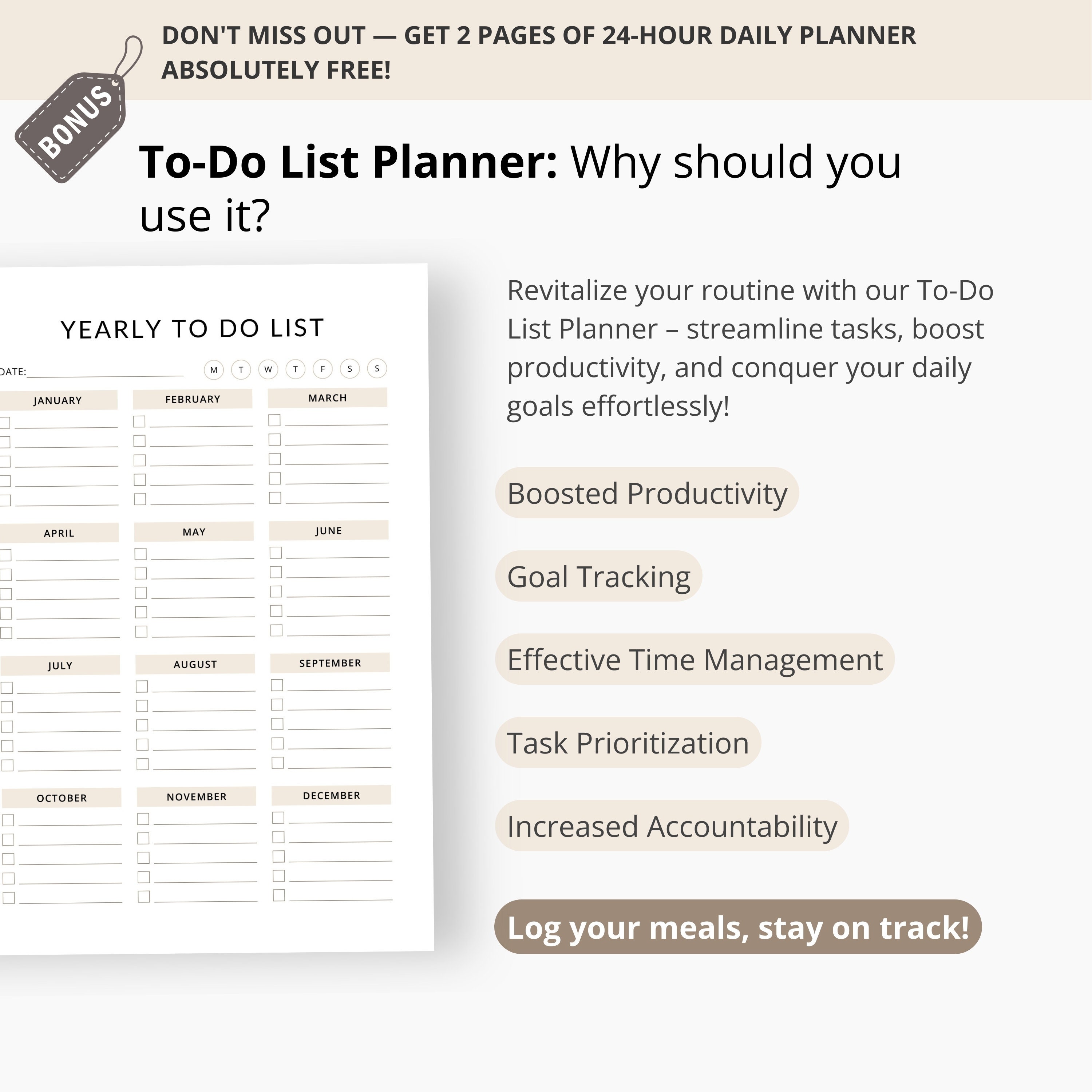Check the first February checkbox

click(139, 422)
